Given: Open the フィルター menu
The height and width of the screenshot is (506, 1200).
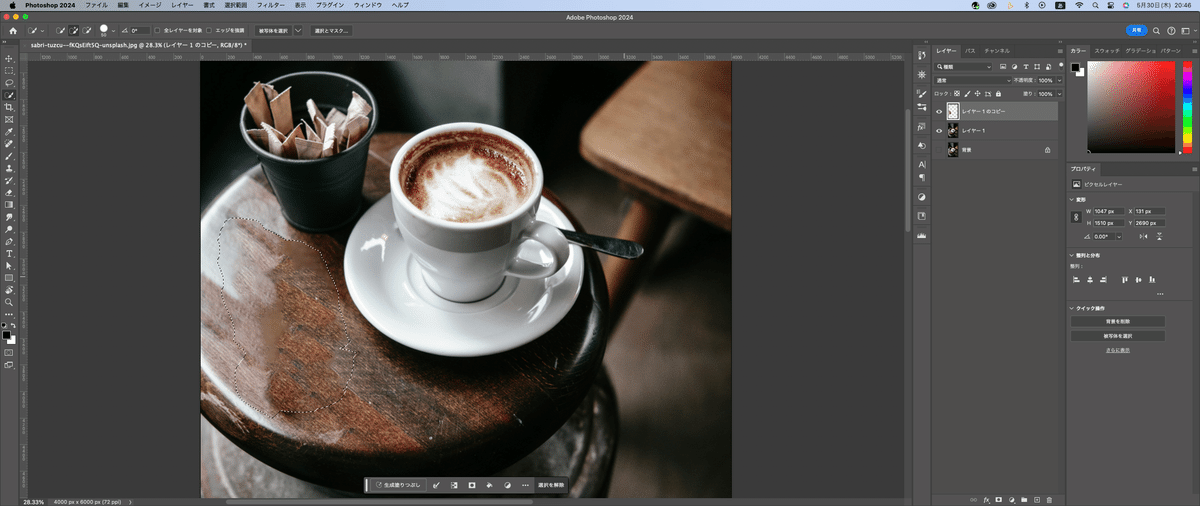Looking at the screenshot, I should click(x=270, y=5).
